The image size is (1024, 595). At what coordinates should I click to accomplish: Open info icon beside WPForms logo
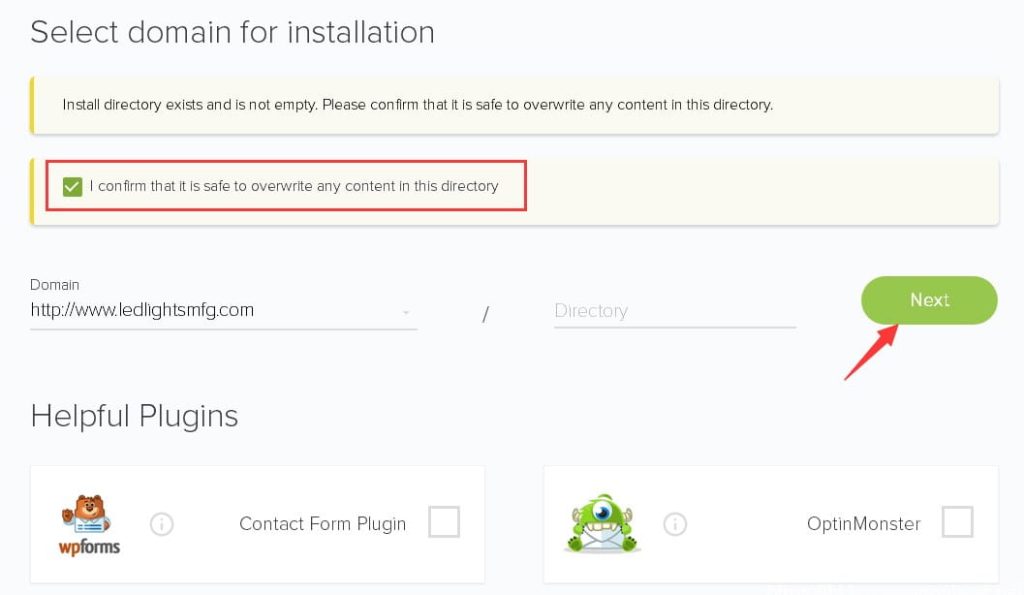(x=162, y=524)
